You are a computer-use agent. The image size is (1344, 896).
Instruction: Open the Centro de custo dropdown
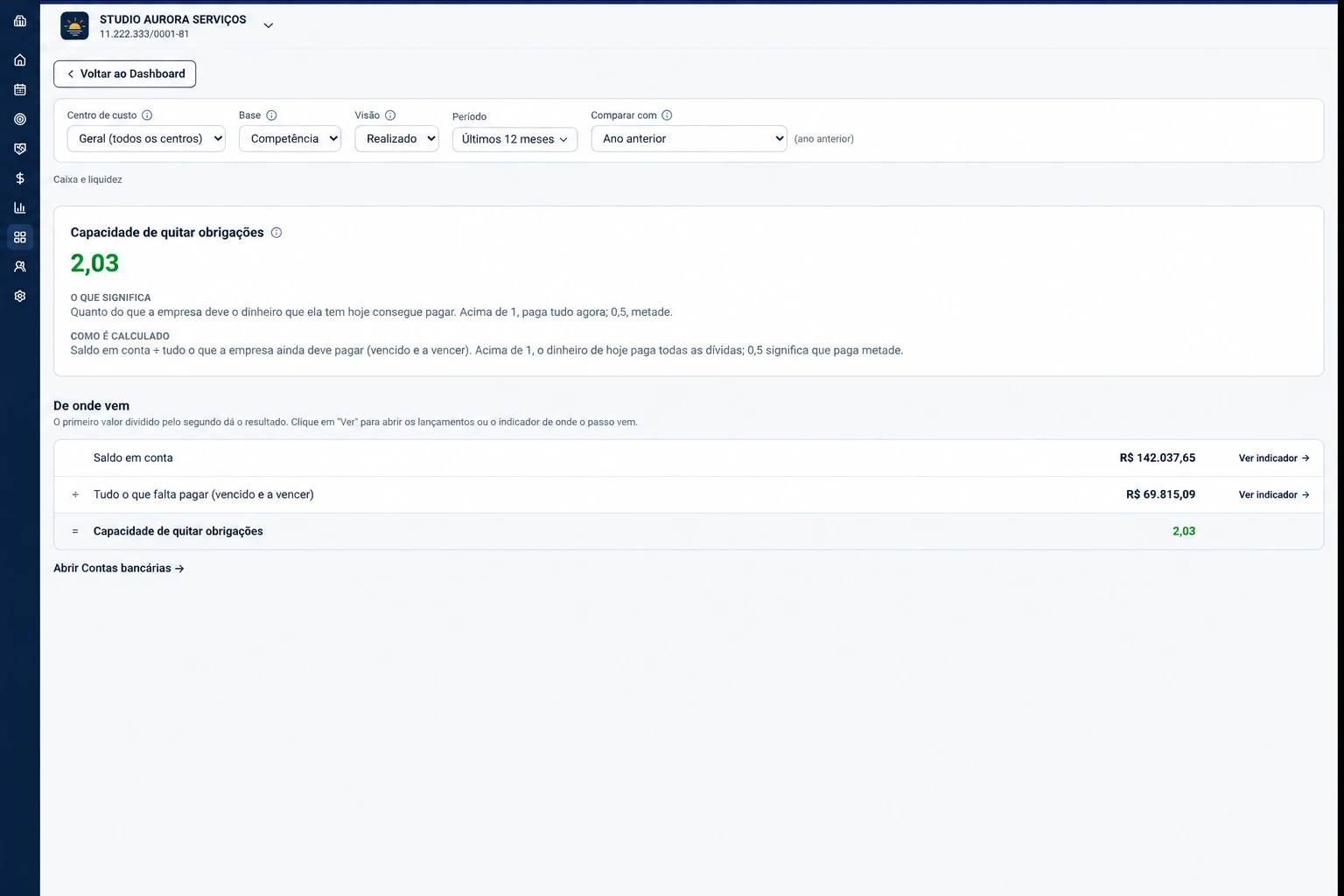point(146,139)
